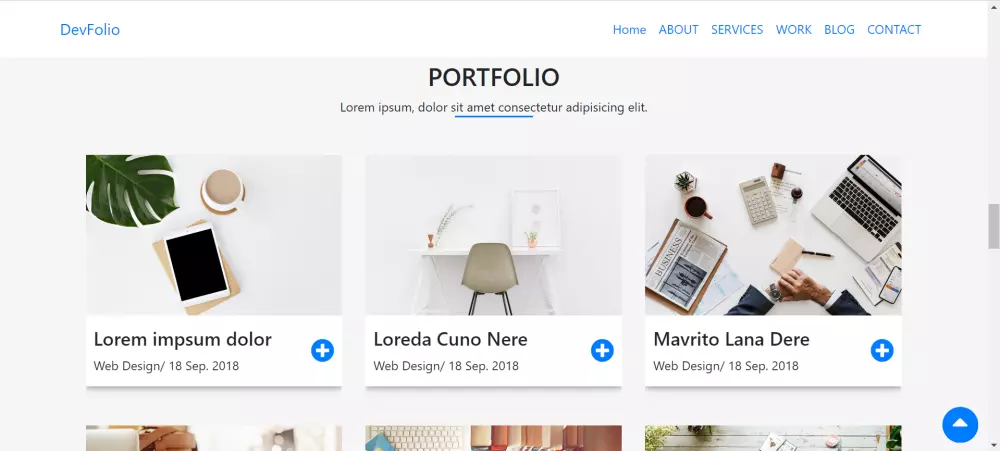The width and height of the screenshot is (1000, 451).
Task: Open the tablet and leaf portfolio image
Action: click(214, 235)
